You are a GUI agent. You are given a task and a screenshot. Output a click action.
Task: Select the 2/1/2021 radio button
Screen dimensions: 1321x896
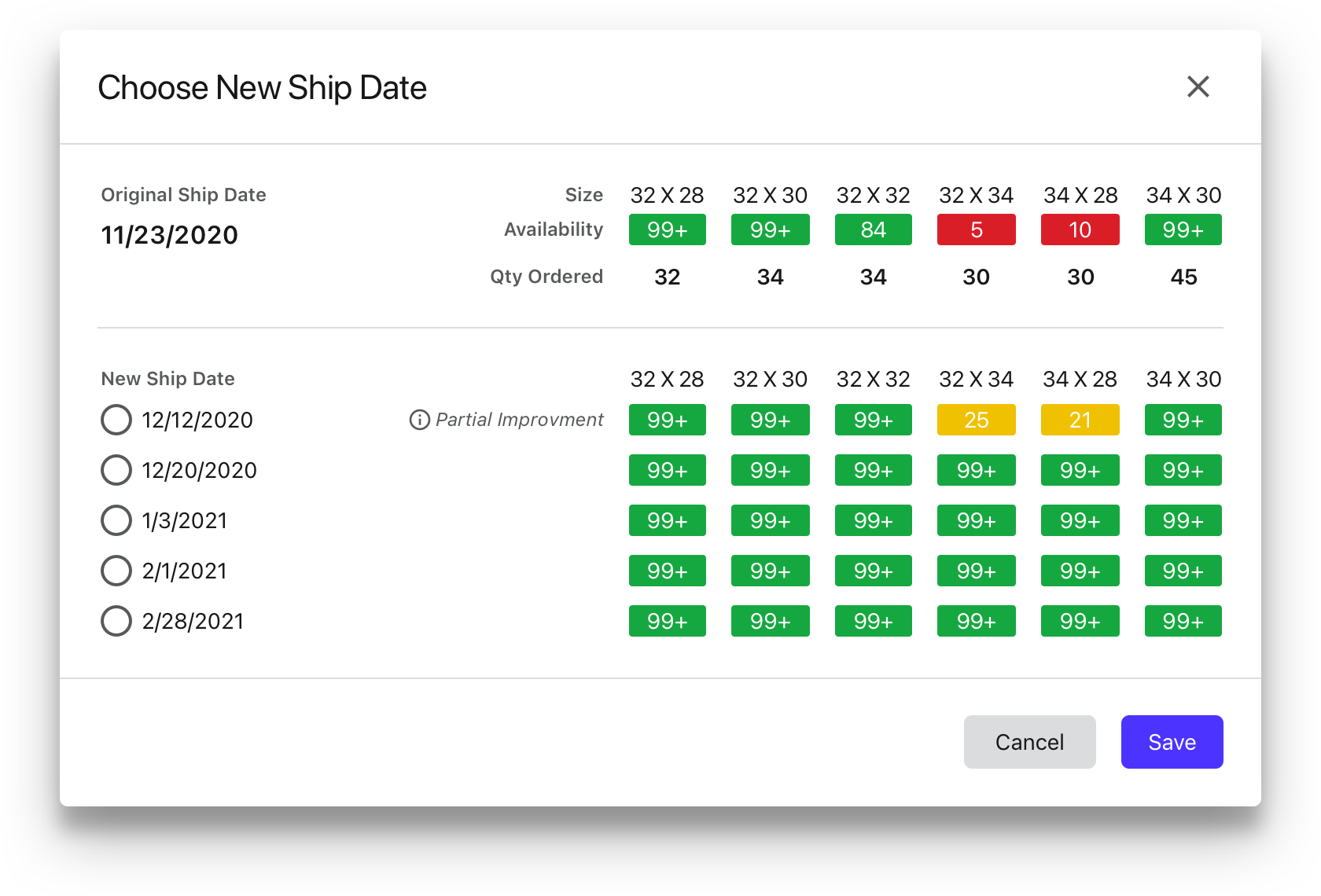(x=116, y=571)
